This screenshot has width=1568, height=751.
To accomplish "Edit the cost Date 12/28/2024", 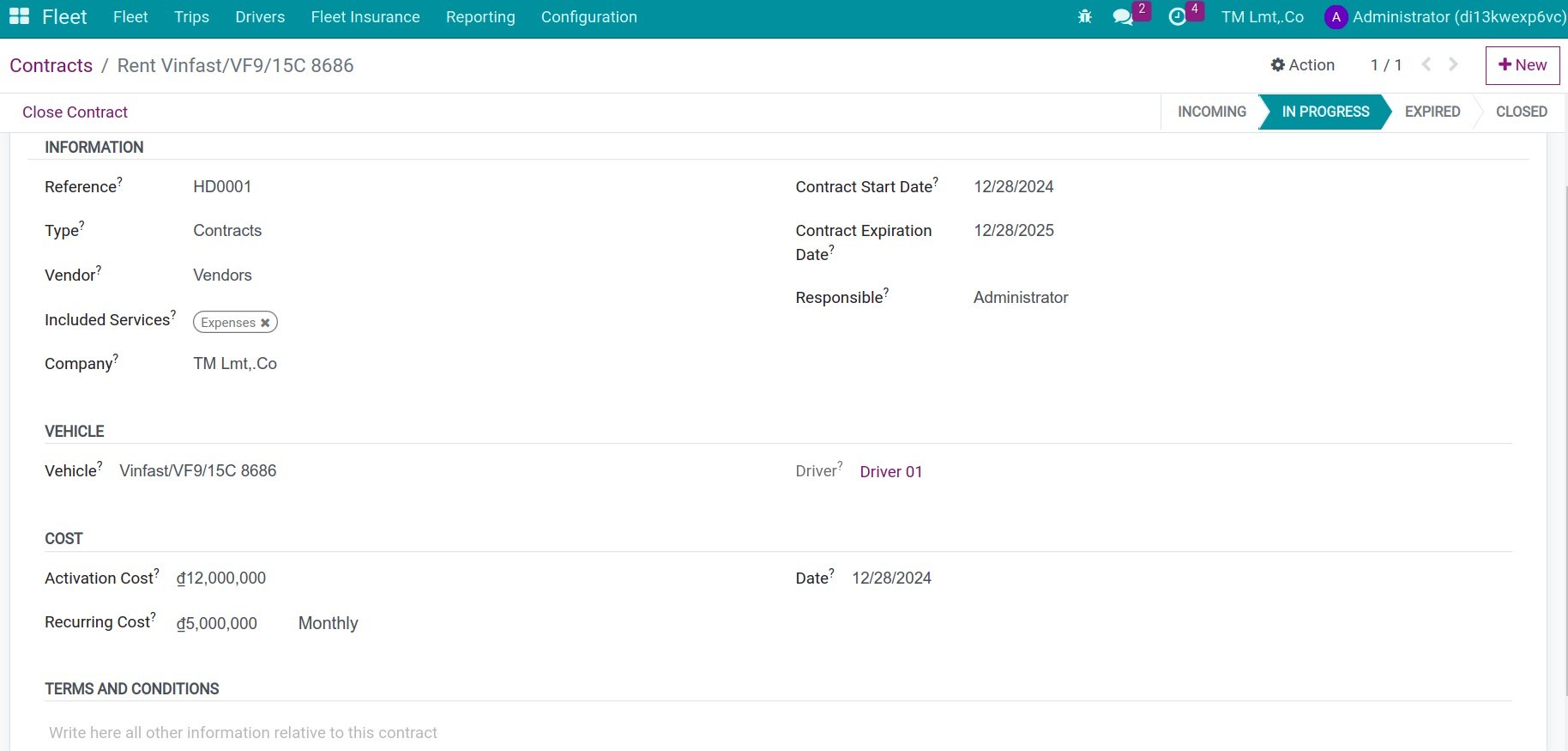I will pos(891,578).
